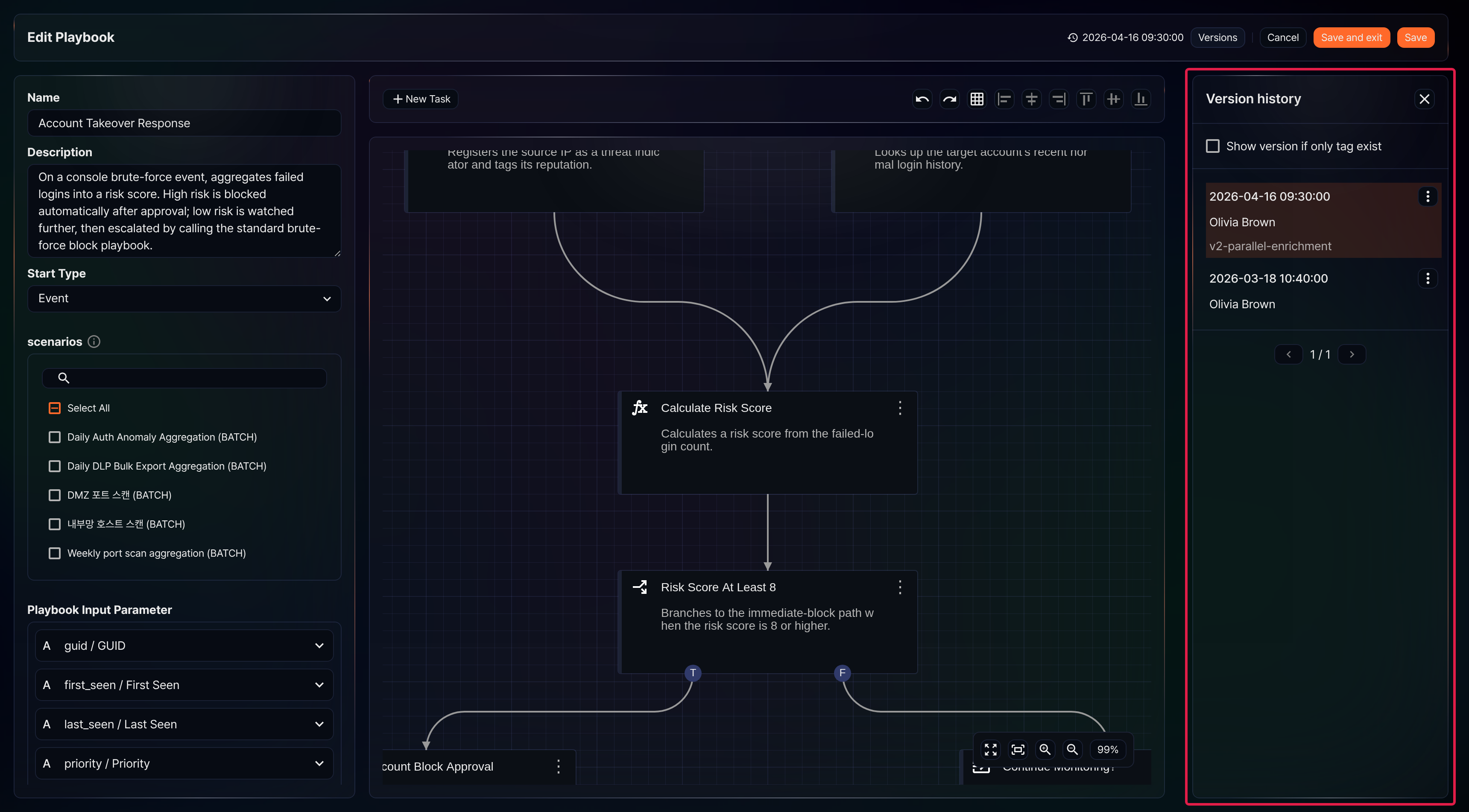Image resolution: width=1469 pixels, height=812 pixels.
Task: Align selected tasks to top edge
Action: 1086,99
